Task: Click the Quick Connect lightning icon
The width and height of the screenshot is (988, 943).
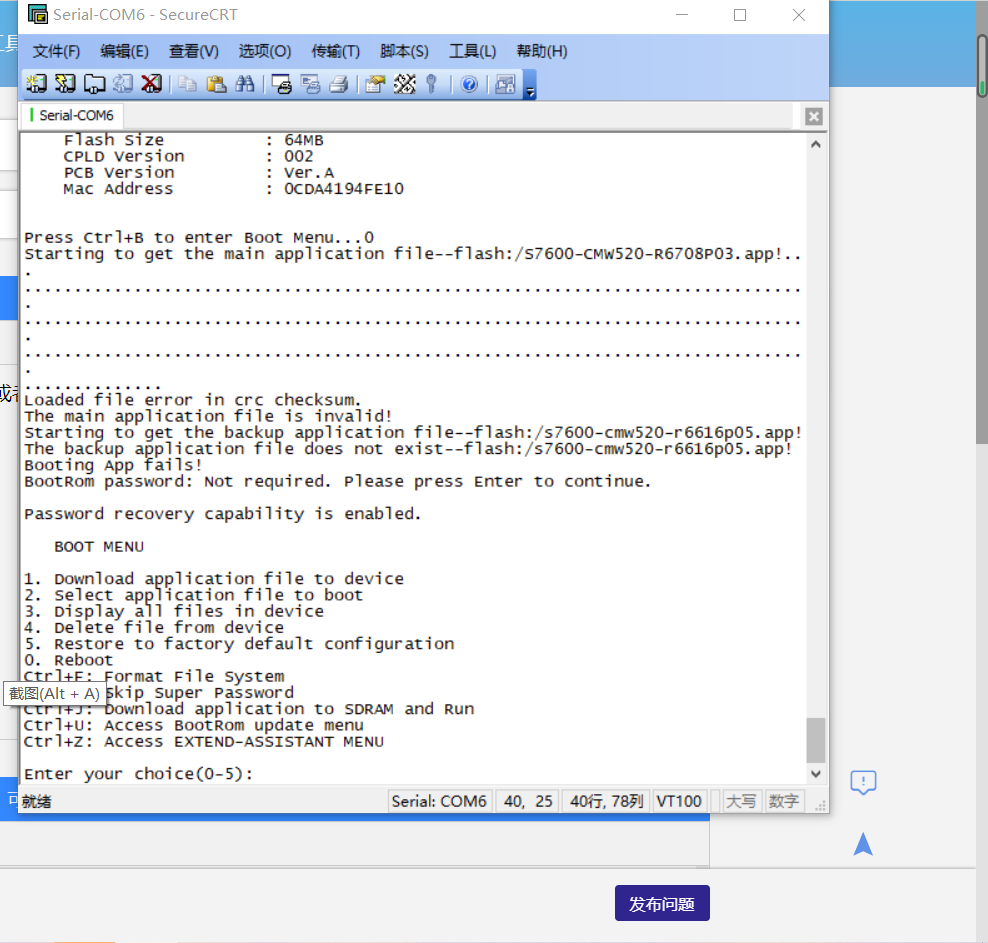Action: click(65, 84)
